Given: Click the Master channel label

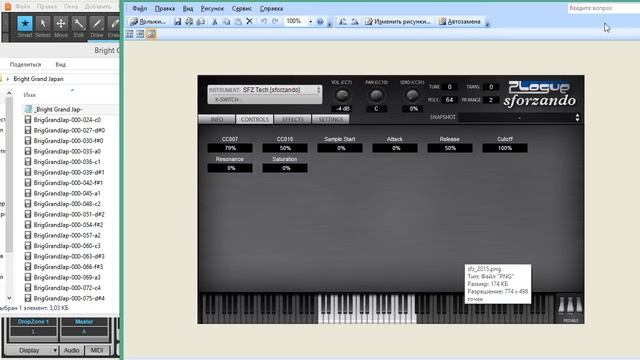Looking at the screenshot, I should click(84, 322).
